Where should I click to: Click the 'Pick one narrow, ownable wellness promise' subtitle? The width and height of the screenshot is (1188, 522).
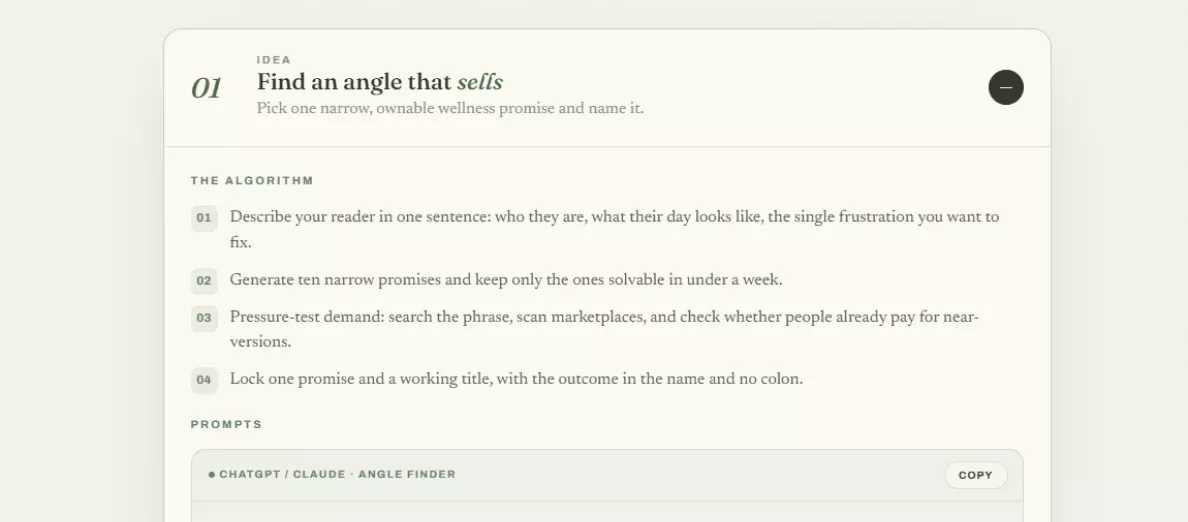pos(450,108)
